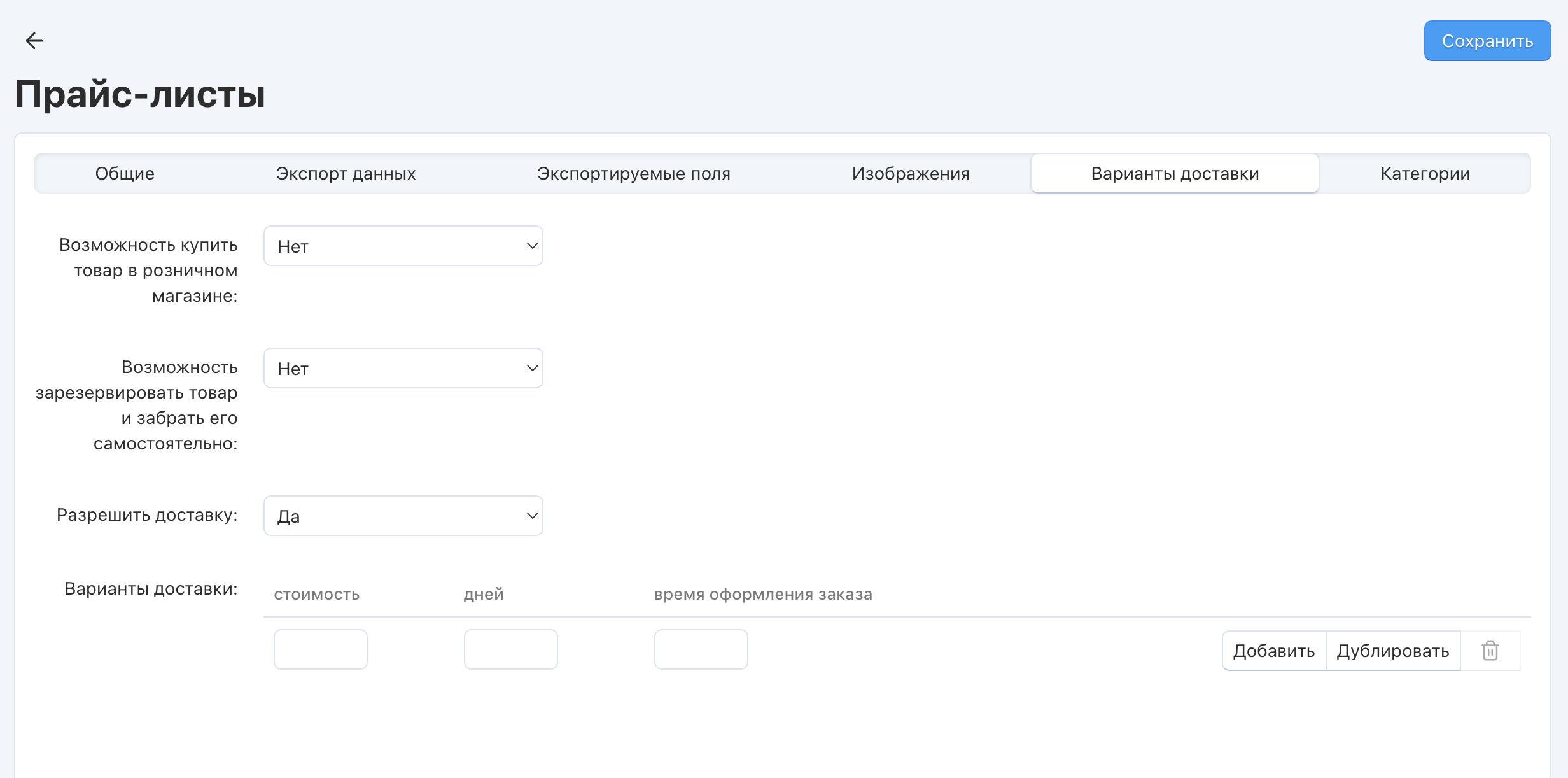Switch to Категории tab
1568x778 pixels.
(1425, 173)
